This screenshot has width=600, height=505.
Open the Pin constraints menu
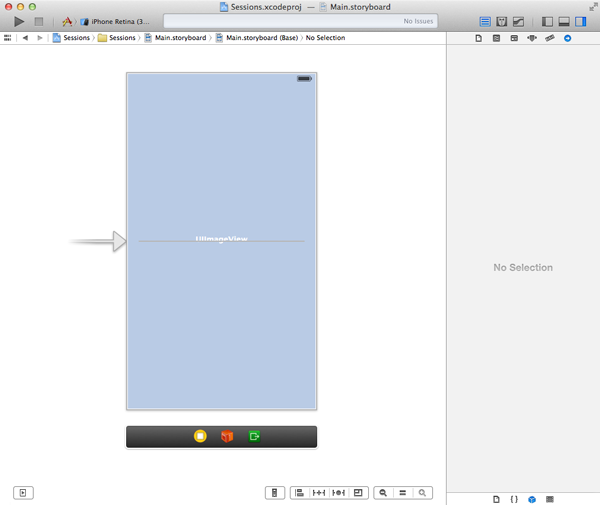319,493
